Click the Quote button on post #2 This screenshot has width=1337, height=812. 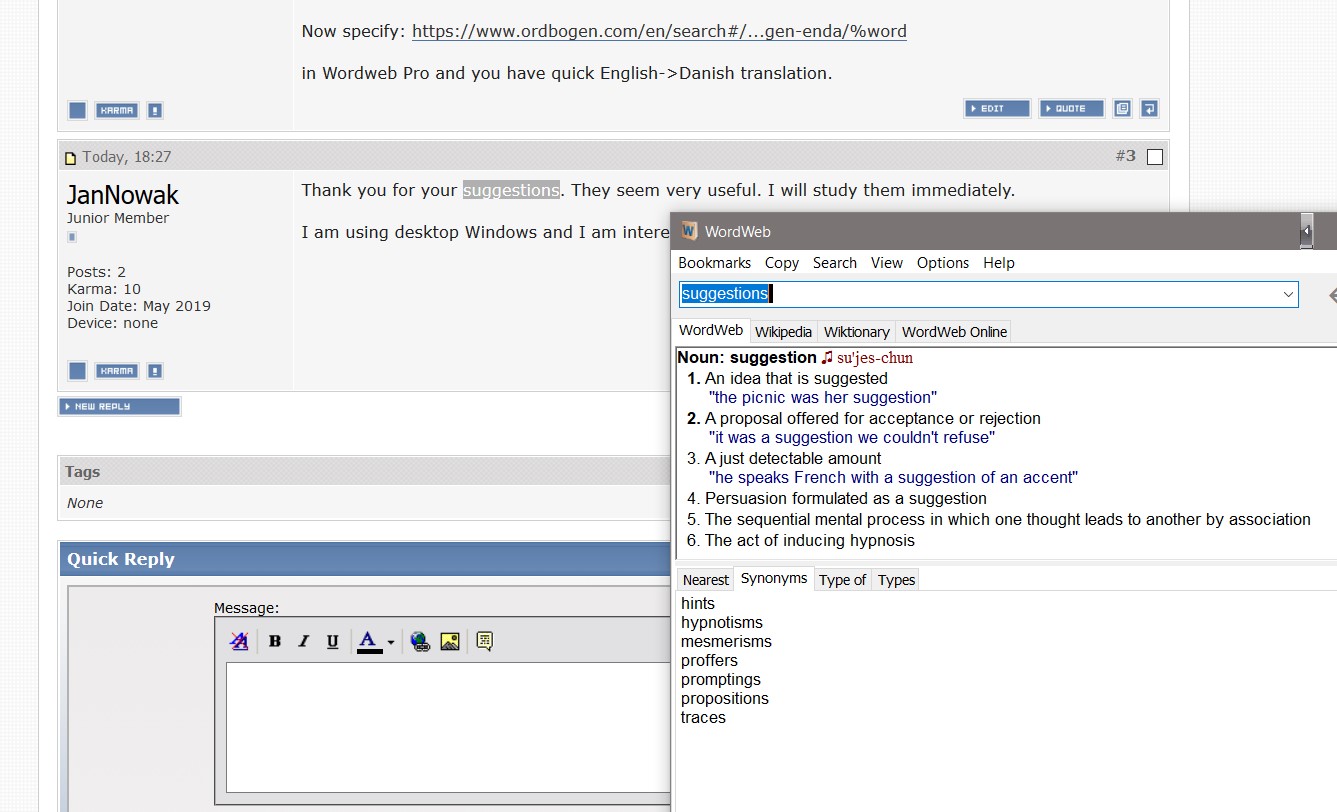pyautogui.click(x=1071, y=109)
